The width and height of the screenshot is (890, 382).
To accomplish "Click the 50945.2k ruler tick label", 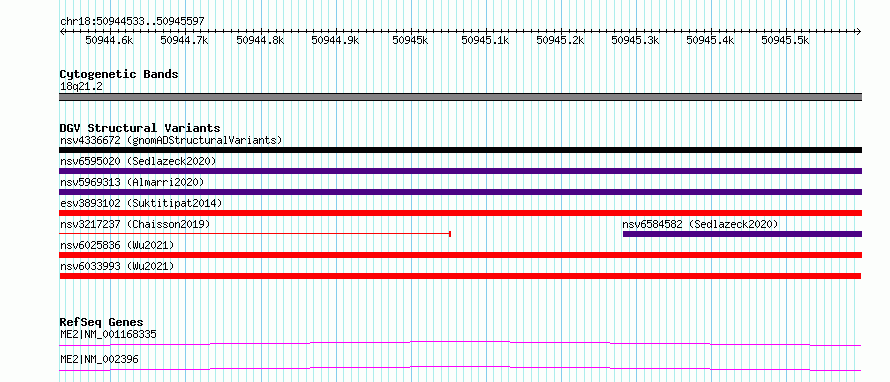I will click(560, 40).
